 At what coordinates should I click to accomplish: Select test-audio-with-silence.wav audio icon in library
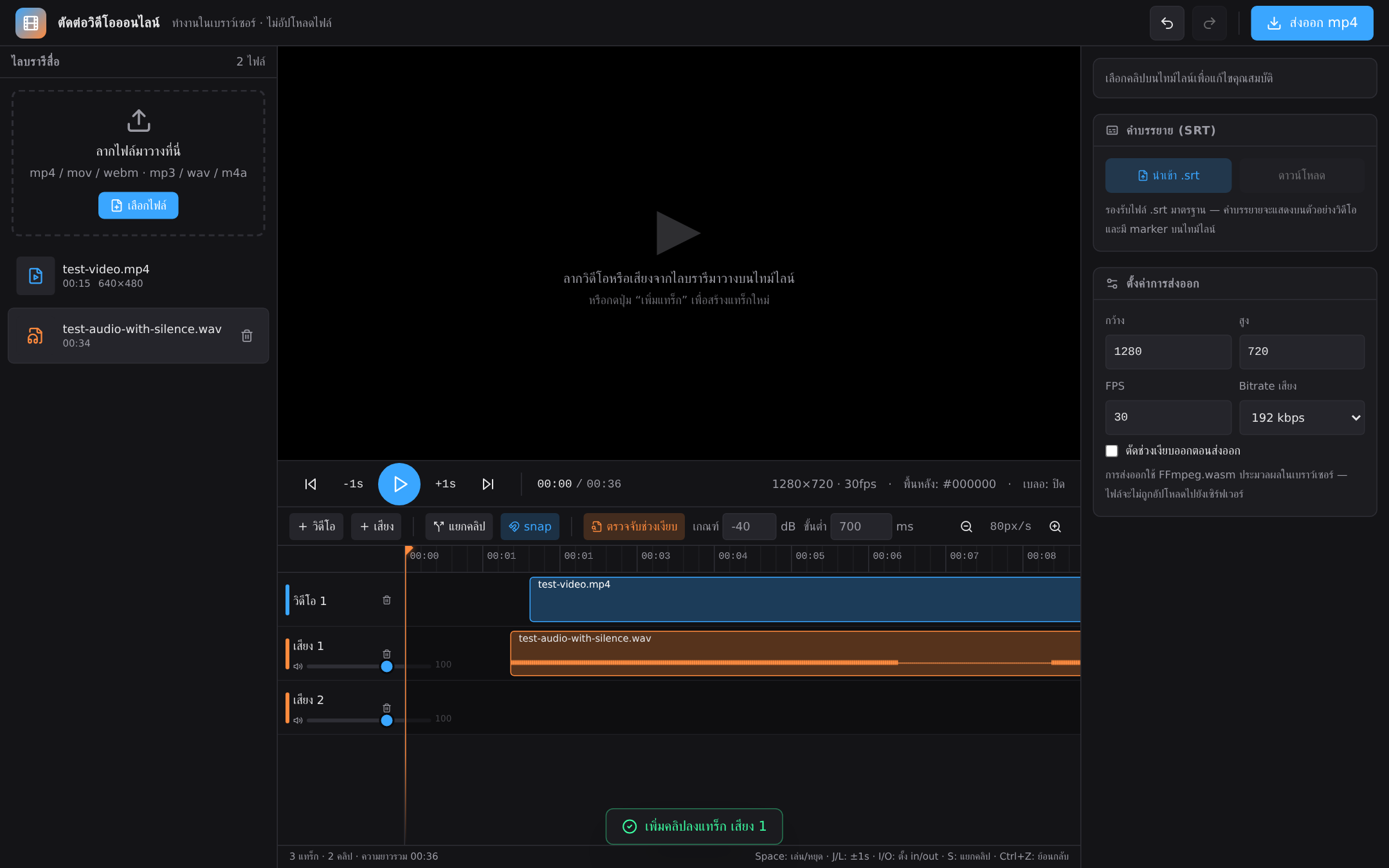point(35,336)
